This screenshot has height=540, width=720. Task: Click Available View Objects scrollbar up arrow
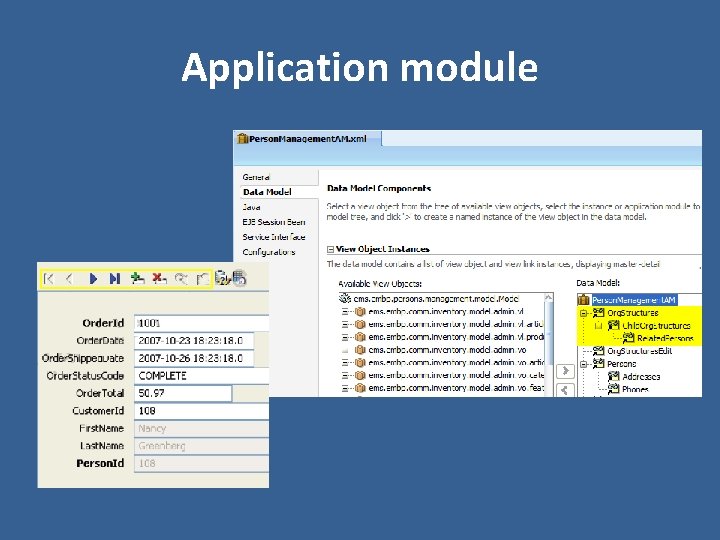coord(548,298)
